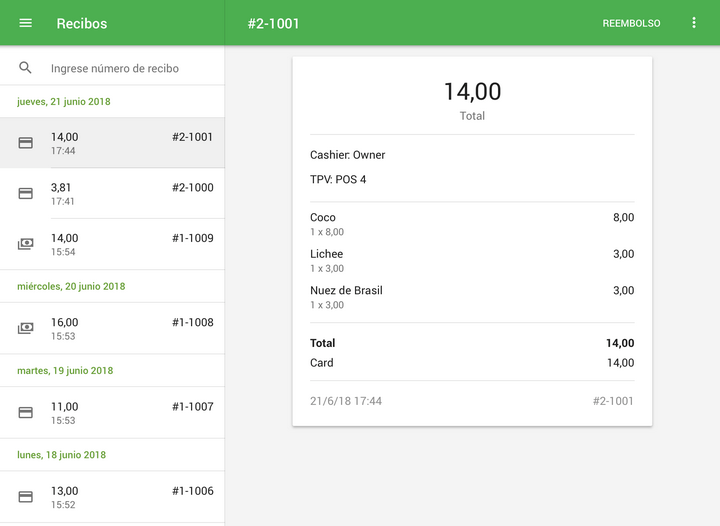Viewport: 720px width, 526px height.
Task: Click card icon for receipt #1-1006
Action: tap(26, 496)
